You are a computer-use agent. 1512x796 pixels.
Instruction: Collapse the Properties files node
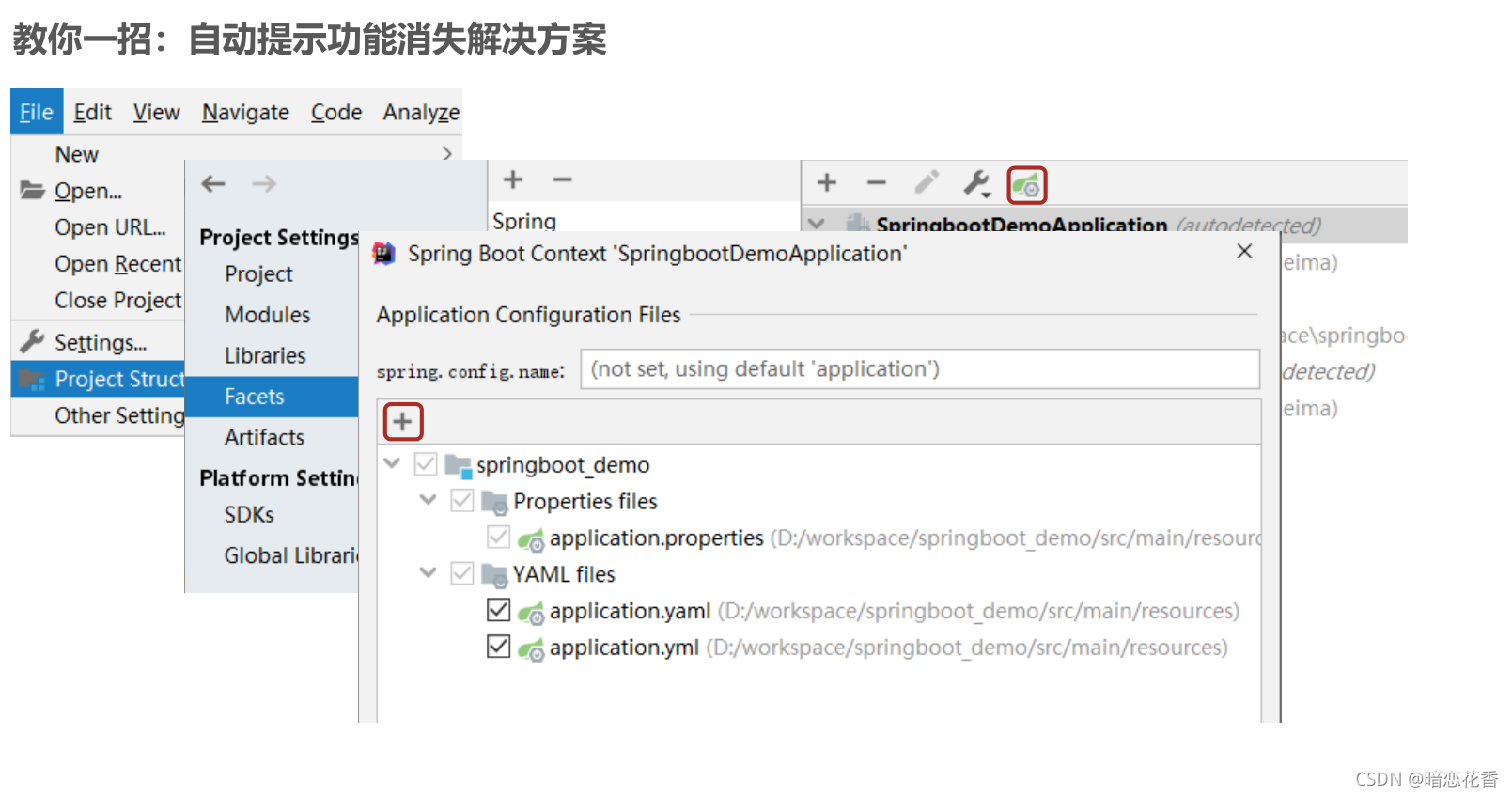tap(429, 500)
